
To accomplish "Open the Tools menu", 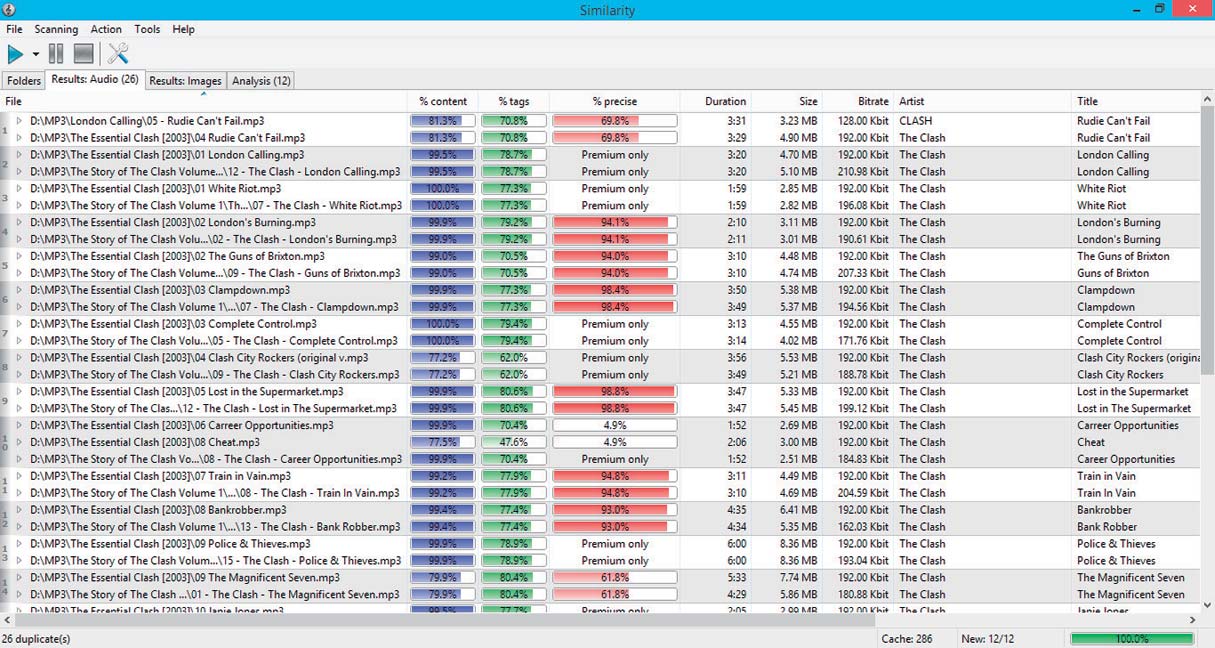I will coord(147,29).
